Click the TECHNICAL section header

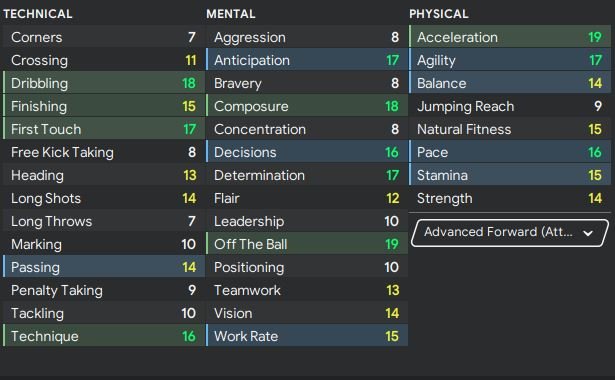(x=38, y=14)
